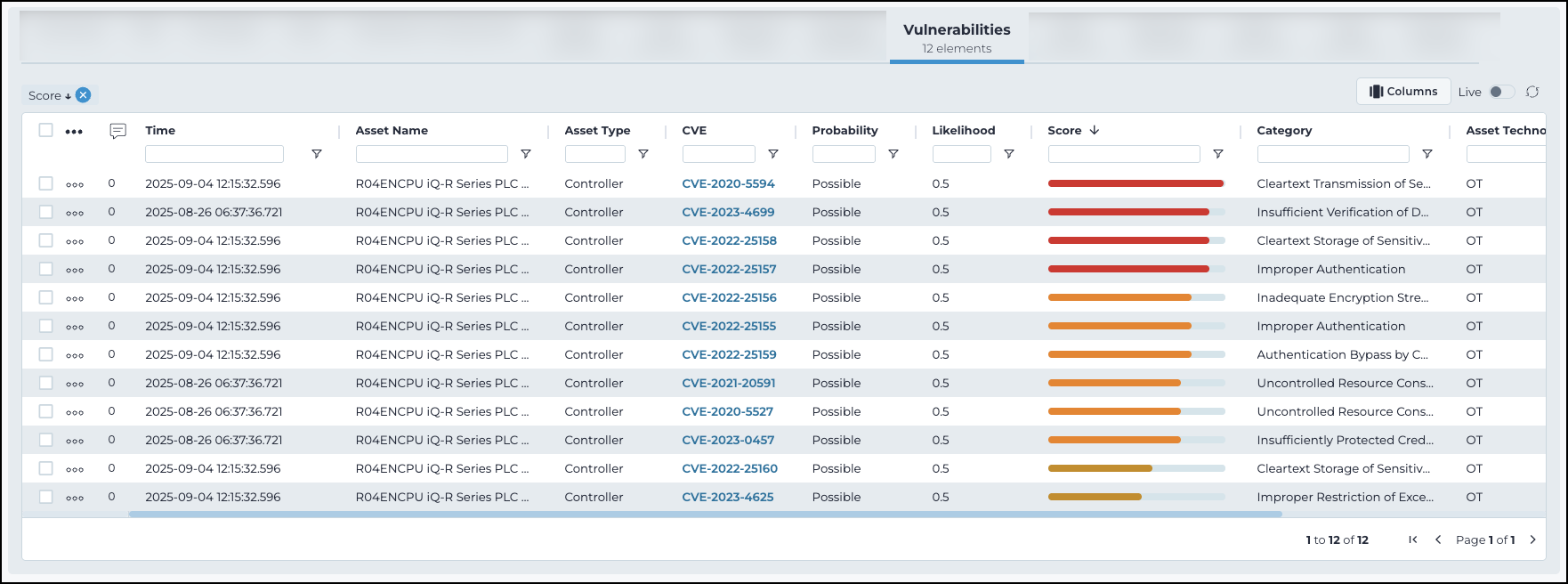Click Inadequate Encryption Stre... category cell
The image size is (1568, 584).
[x=1342, y=297]
